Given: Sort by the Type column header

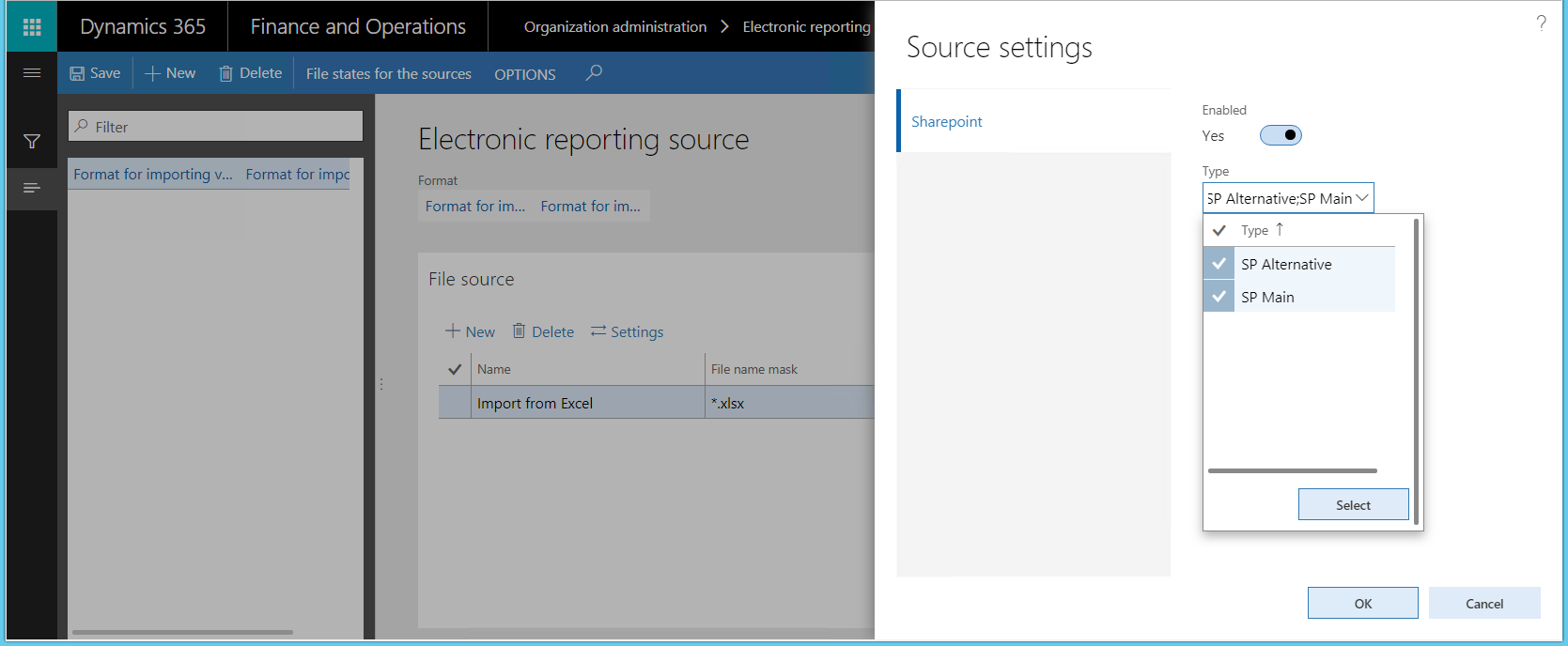Looking at the screenshot, I should (x=1262, y=230).
